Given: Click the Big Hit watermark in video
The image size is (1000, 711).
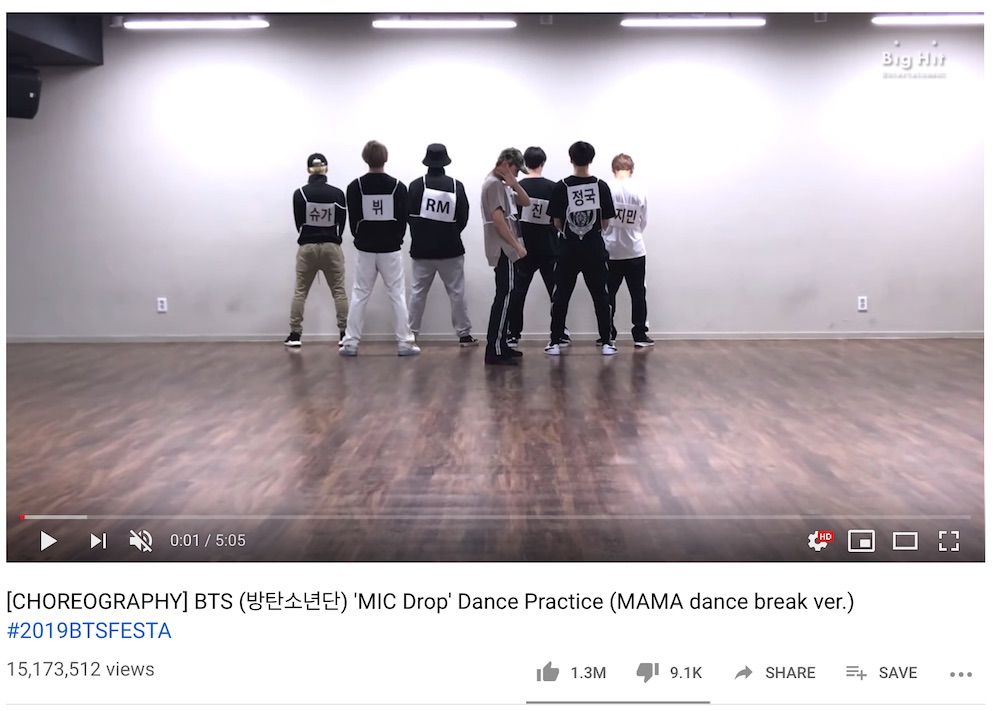Looking at the screenshot, I should (x=914, y=61).
